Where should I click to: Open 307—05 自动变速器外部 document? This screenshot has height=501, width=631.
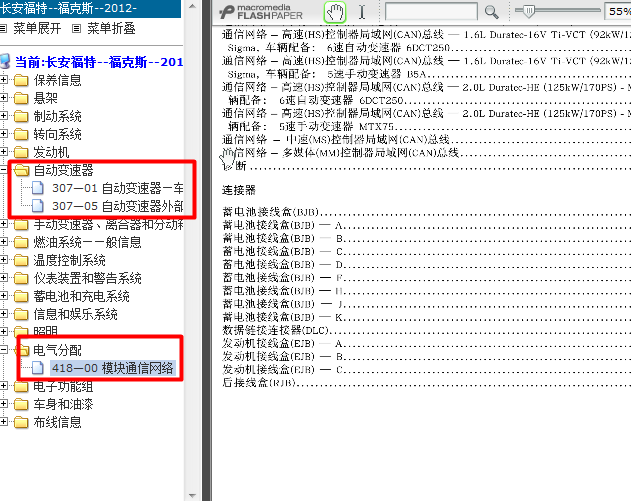(118, 206)
